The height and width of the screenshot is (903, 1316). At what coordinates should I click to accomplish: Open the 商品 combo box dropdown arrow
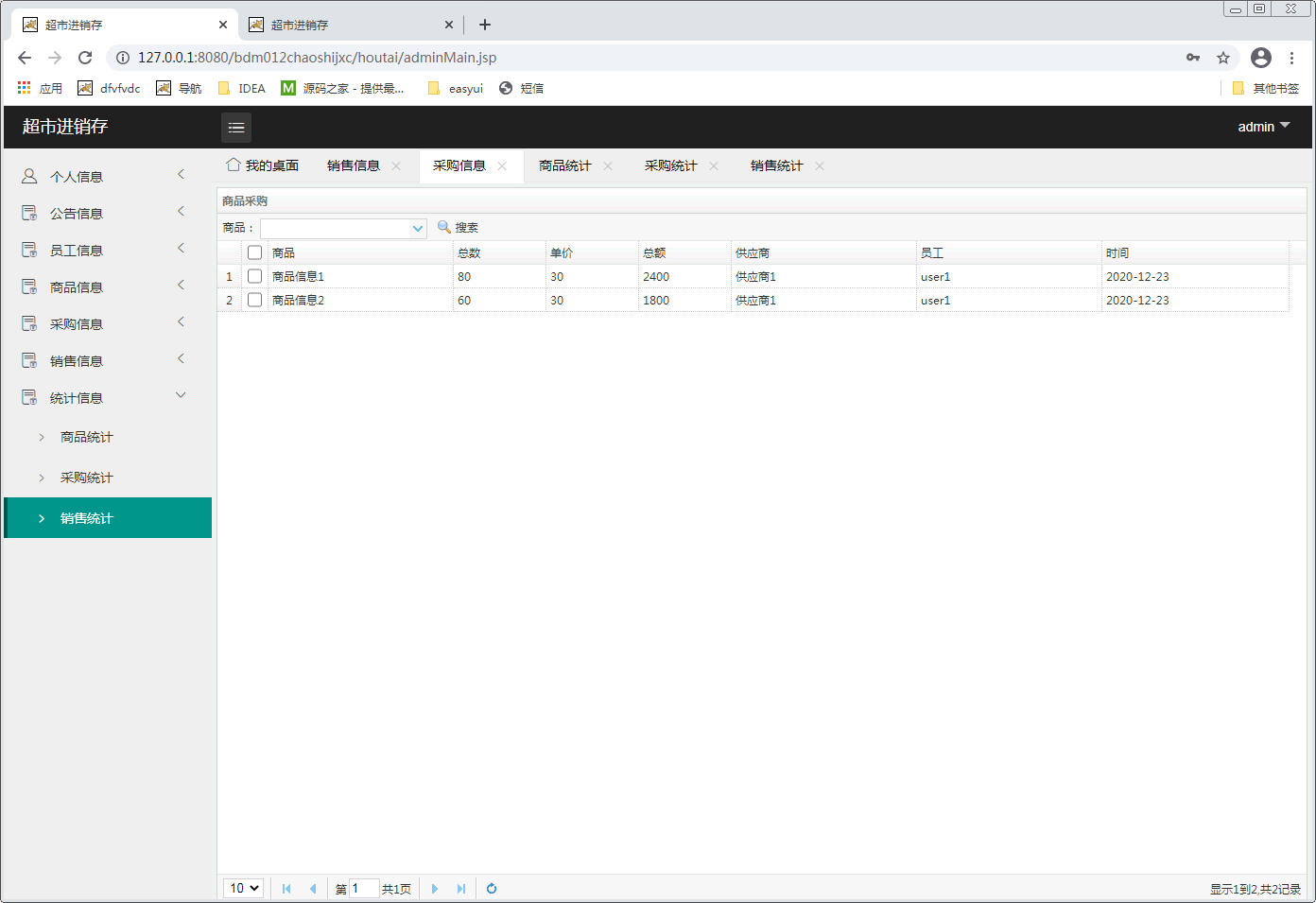click(418, 229)
